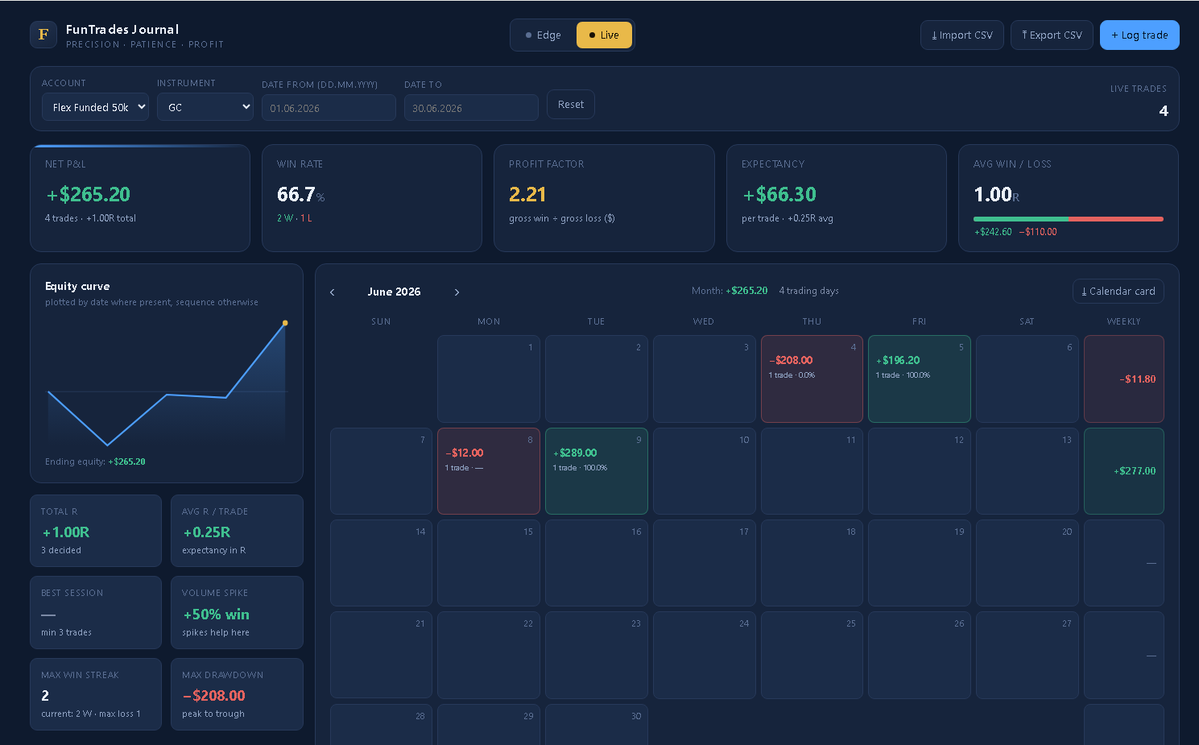
Task: Select calendar day 15
Action: pyautogui.click(x=489, y=564)
